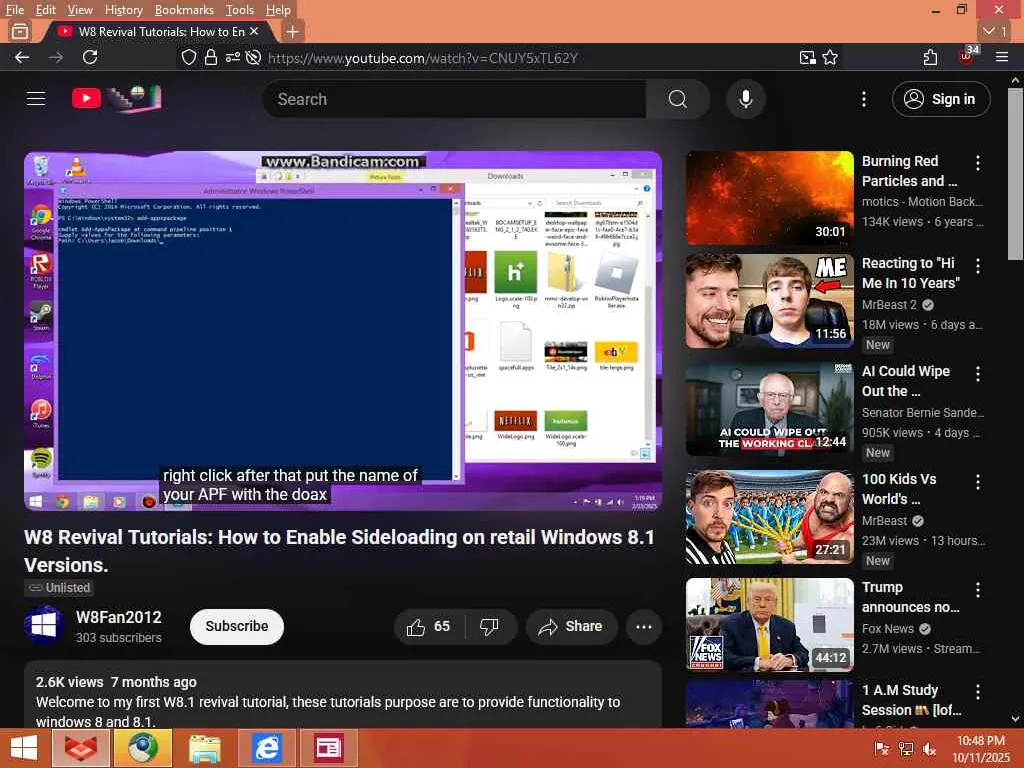
Task: Dislike this video
Action: pos(489,627)
